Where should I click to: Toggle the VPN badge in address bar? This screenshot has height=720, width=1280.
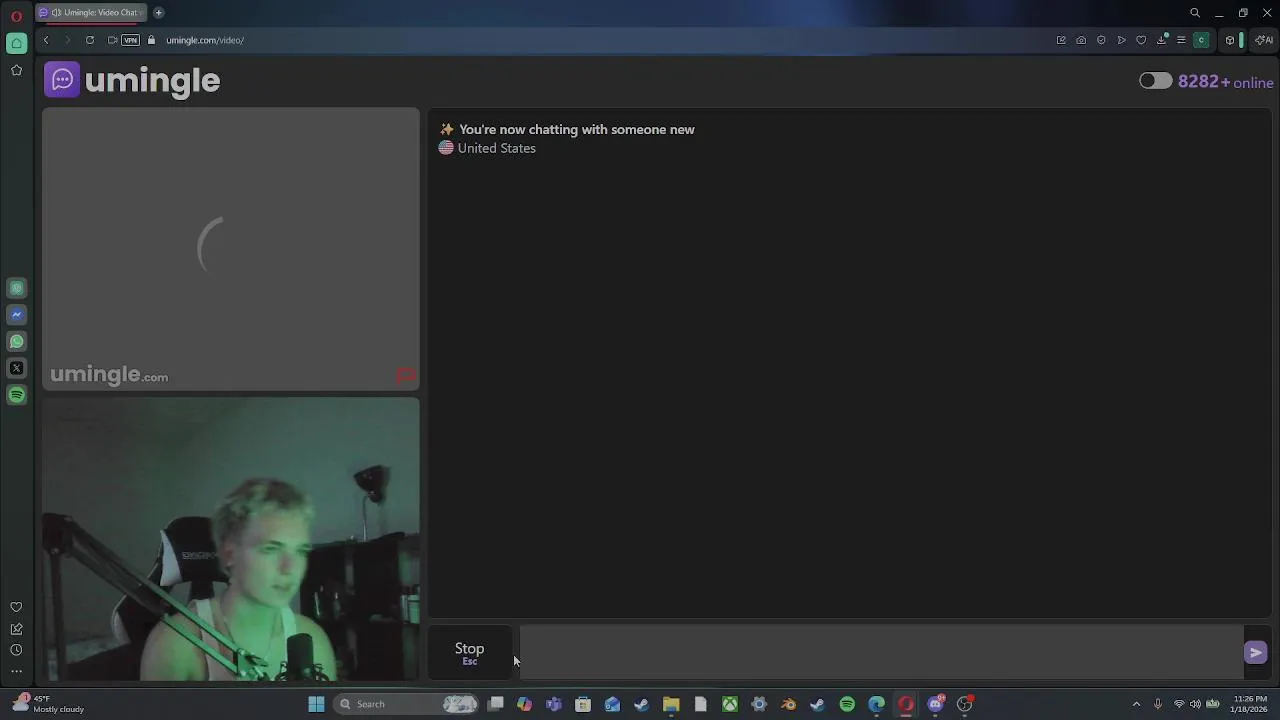click(130, 40)
